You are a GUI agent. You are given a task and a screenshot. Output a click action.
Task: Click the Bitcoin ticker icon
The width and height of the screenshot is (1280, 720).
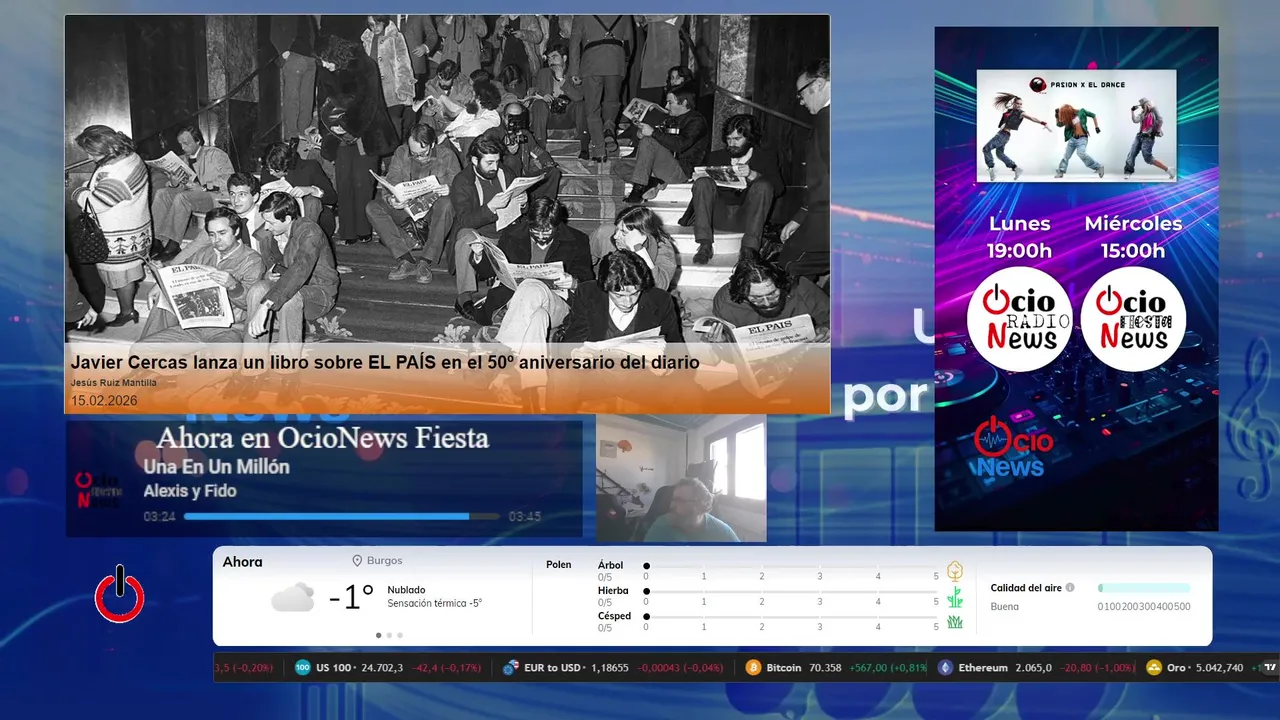point(754,667)
